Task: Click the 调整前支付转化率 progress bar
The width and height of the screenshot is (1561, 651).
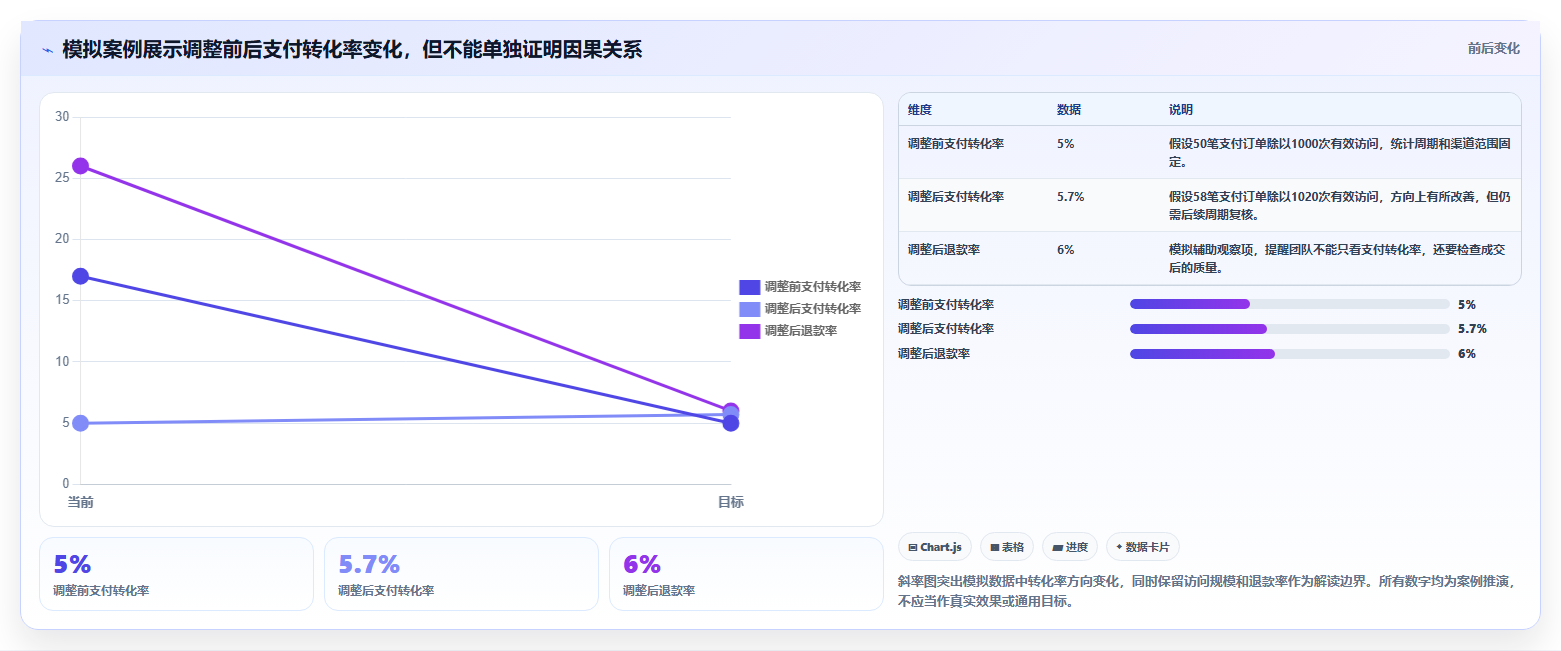Action: [1289, 304]
